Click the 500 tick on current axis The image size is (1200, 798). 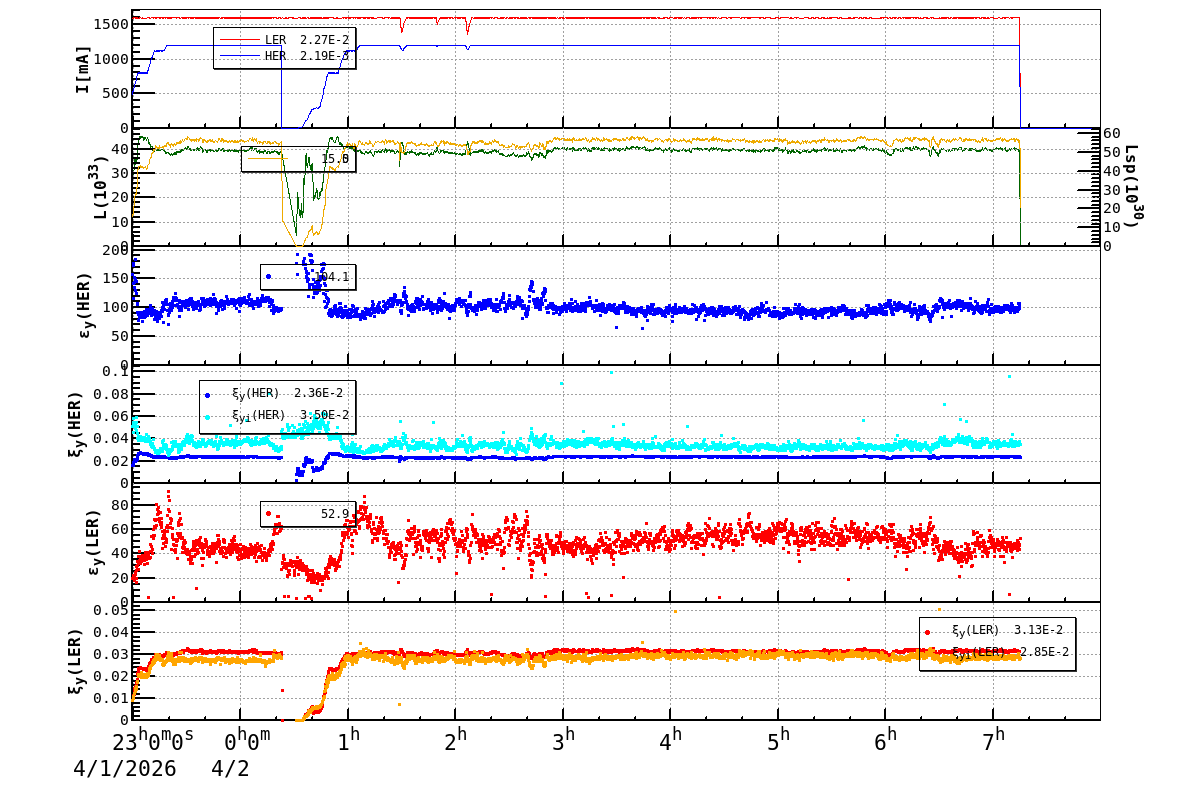(x=113, y=93)
